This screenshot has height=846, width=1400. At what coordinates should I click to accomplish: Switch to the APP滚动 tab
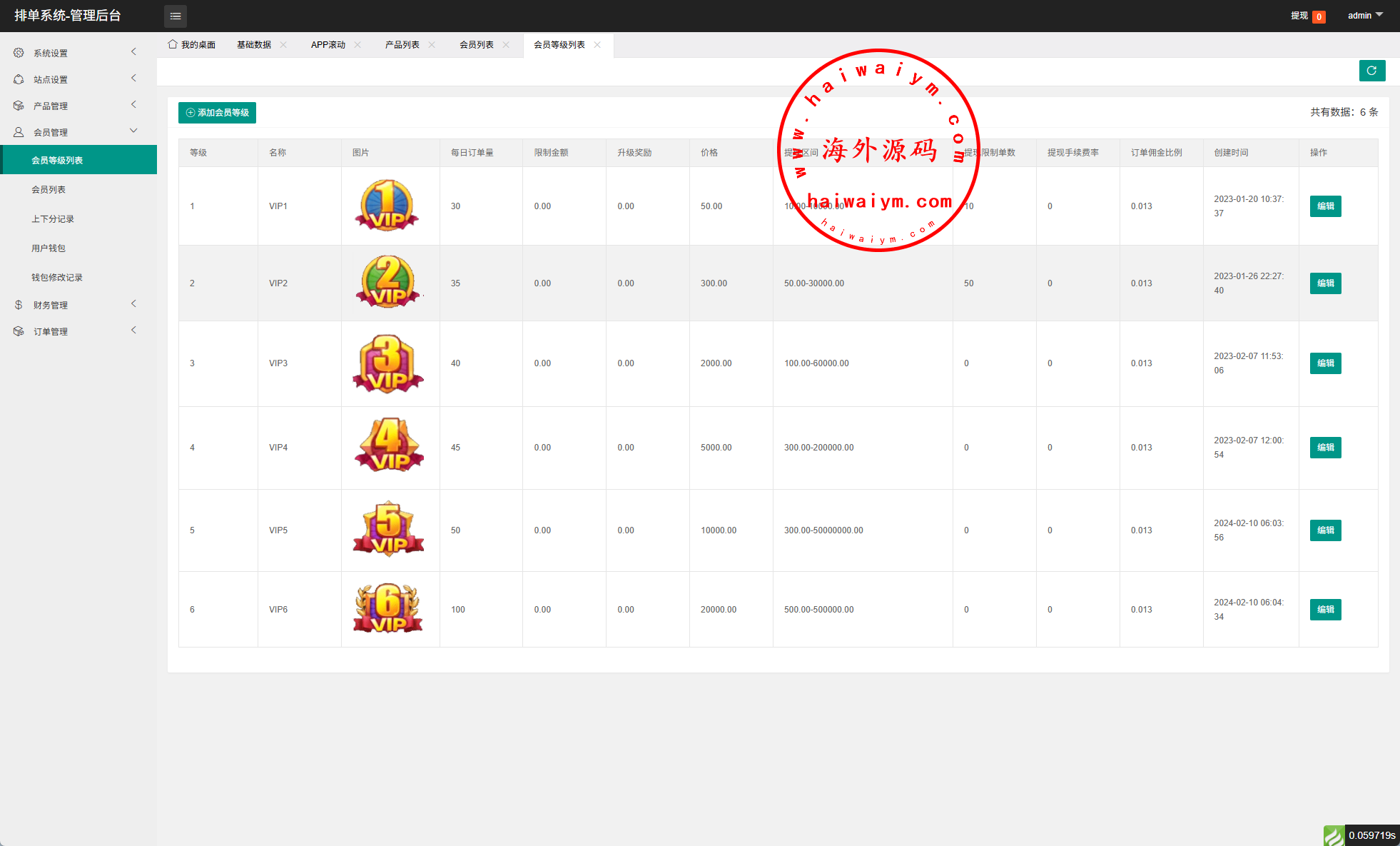coord(328,44)
